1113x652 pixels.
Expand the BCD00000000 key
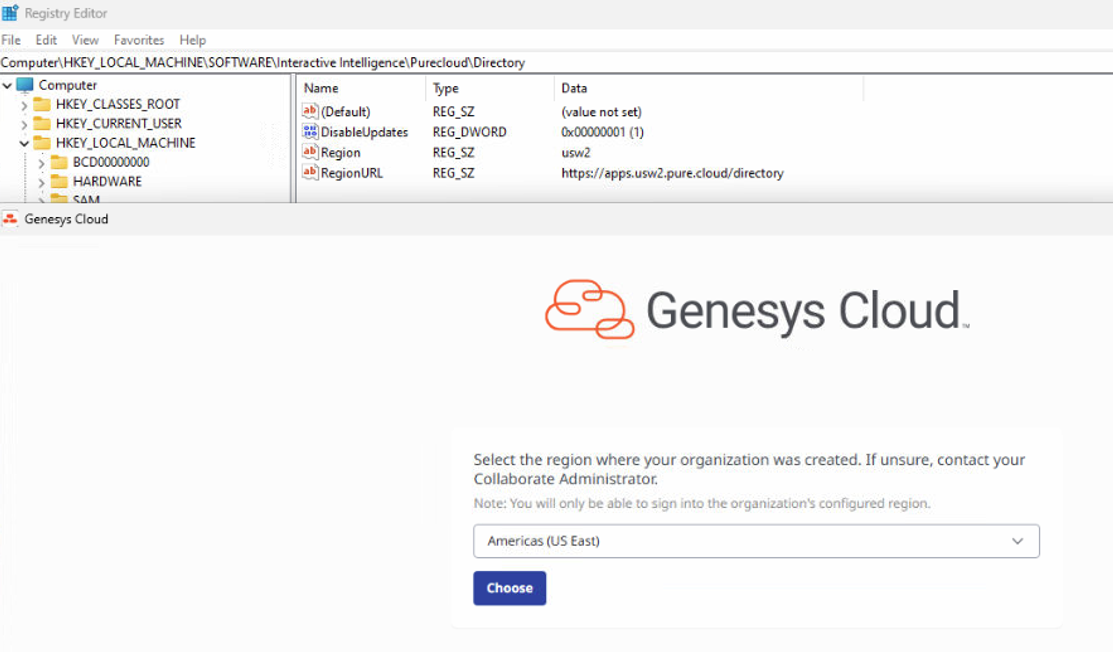point(41,162)
